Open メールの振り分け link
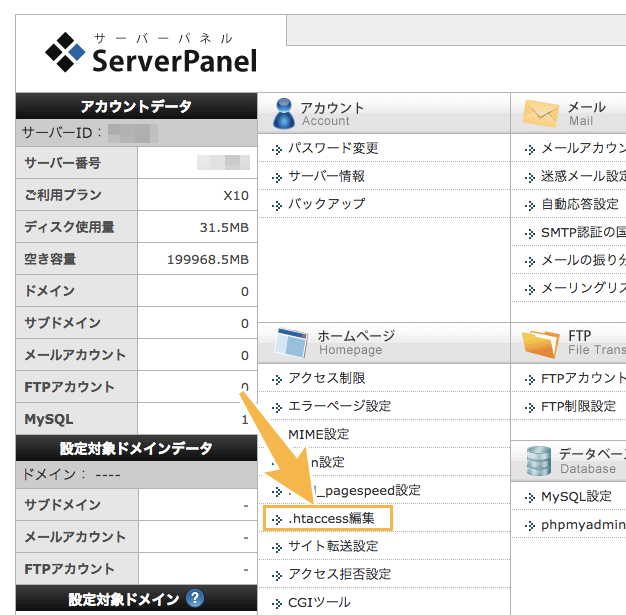Viewport: 626px width, 615px height. pyautogui.click(x=583, y=260)
